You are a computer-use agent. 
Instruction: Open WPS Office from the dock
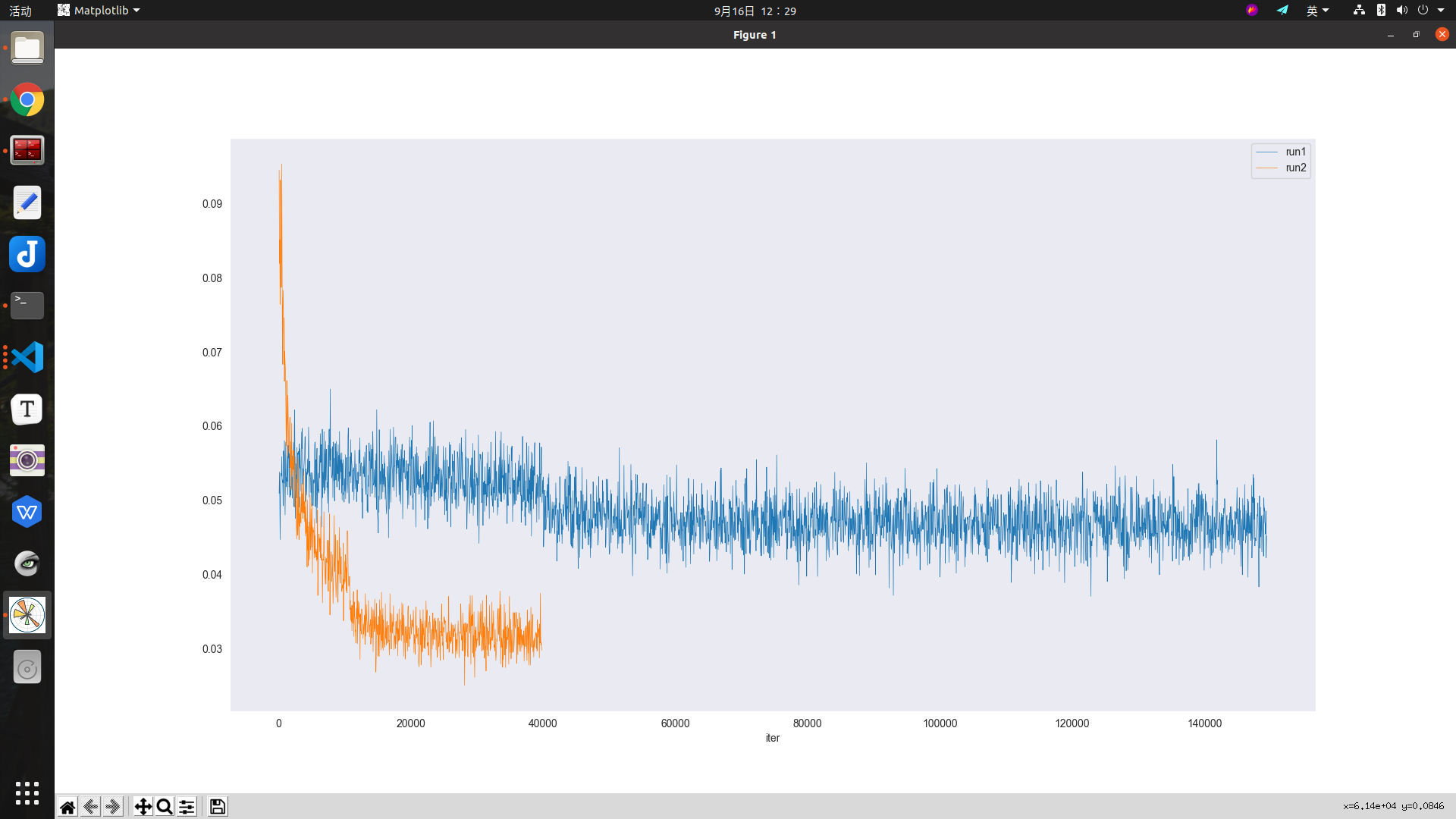27,512
